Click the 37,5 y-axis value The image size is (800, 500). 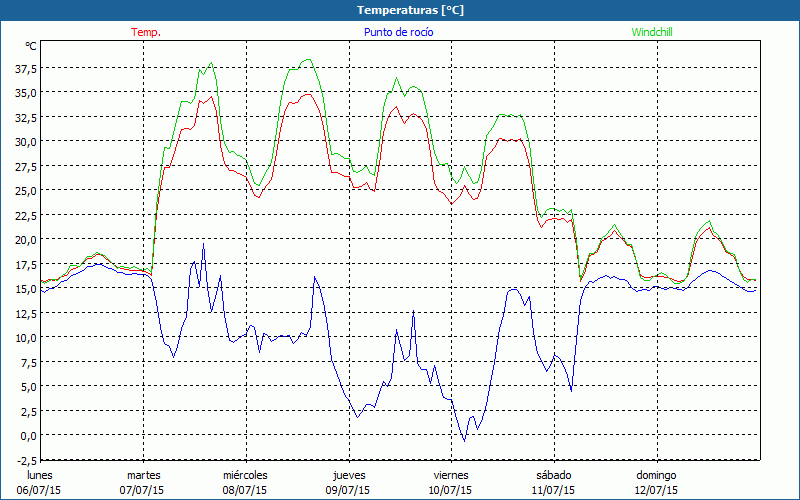click(x=25, y=68)
